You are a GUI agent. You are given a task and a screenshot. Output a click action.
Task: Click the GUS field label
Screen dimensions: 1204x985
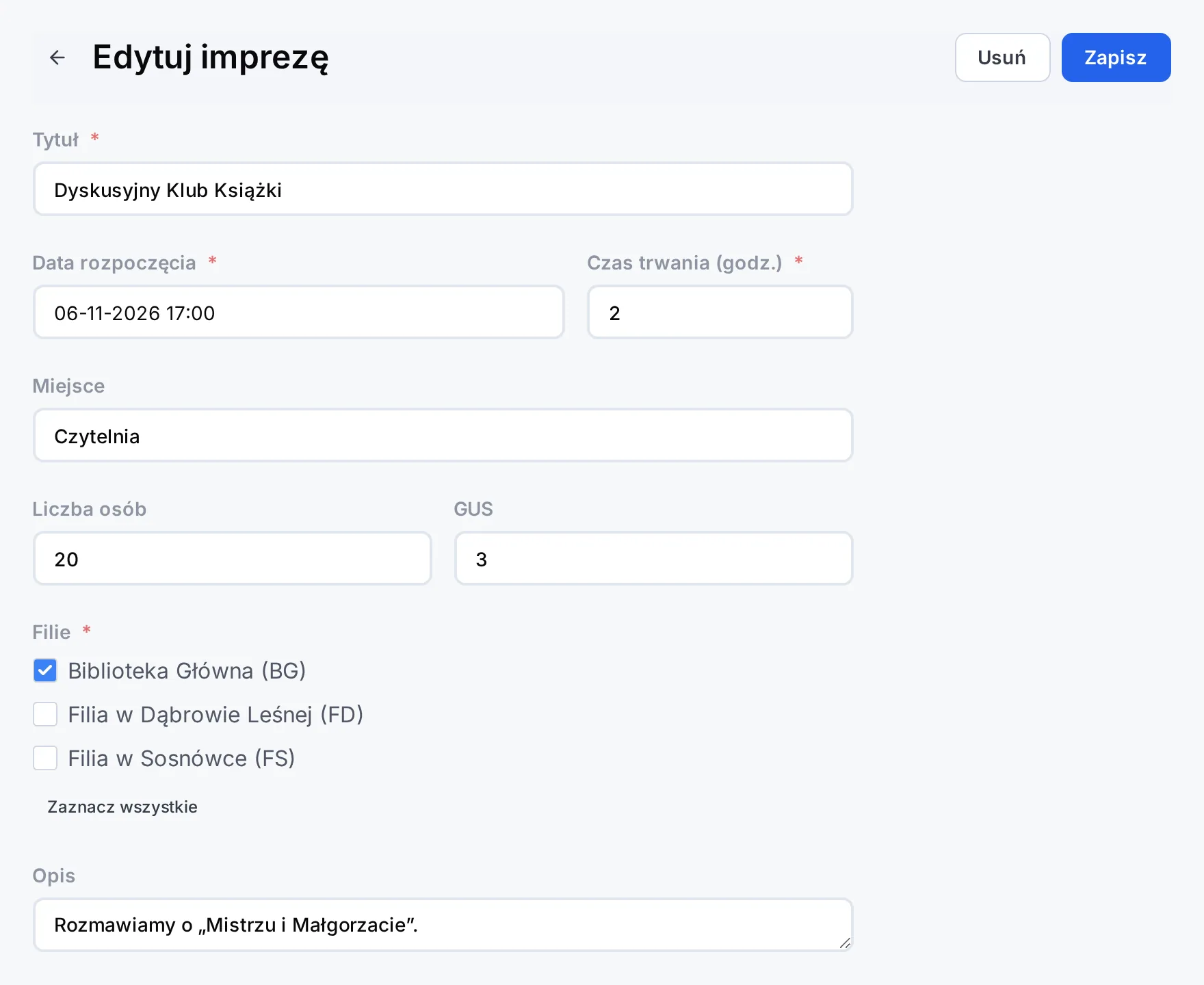coord(473,509)
